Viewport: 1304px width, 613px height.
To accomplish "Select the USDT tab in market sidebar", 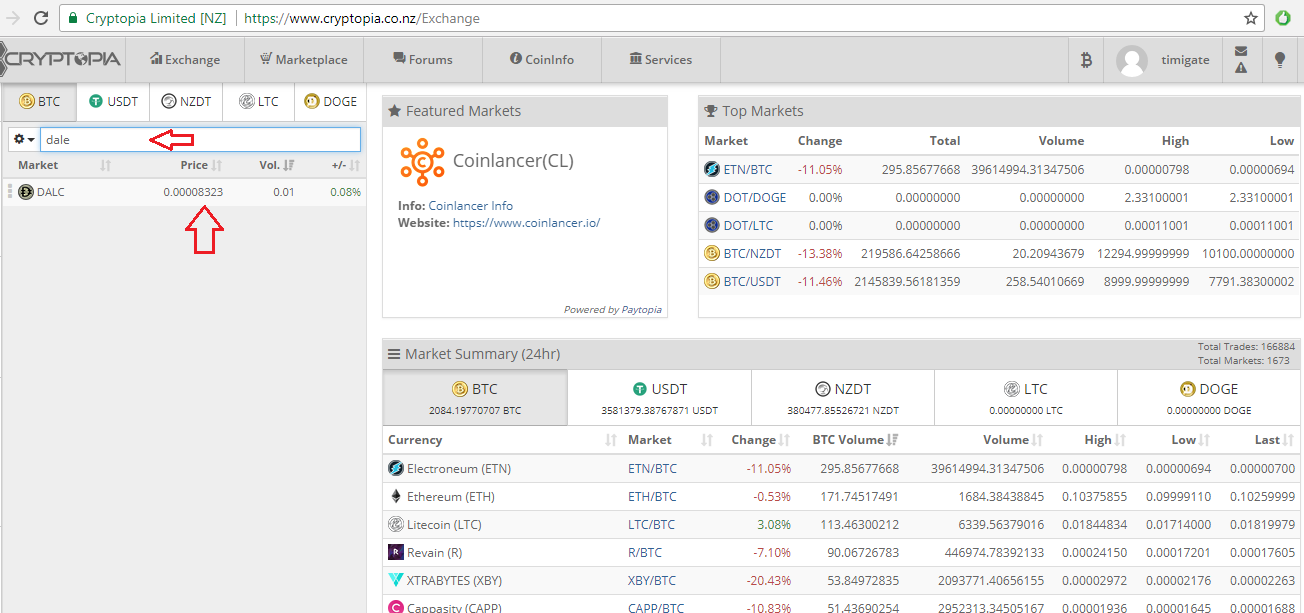I will coord(113,101).
